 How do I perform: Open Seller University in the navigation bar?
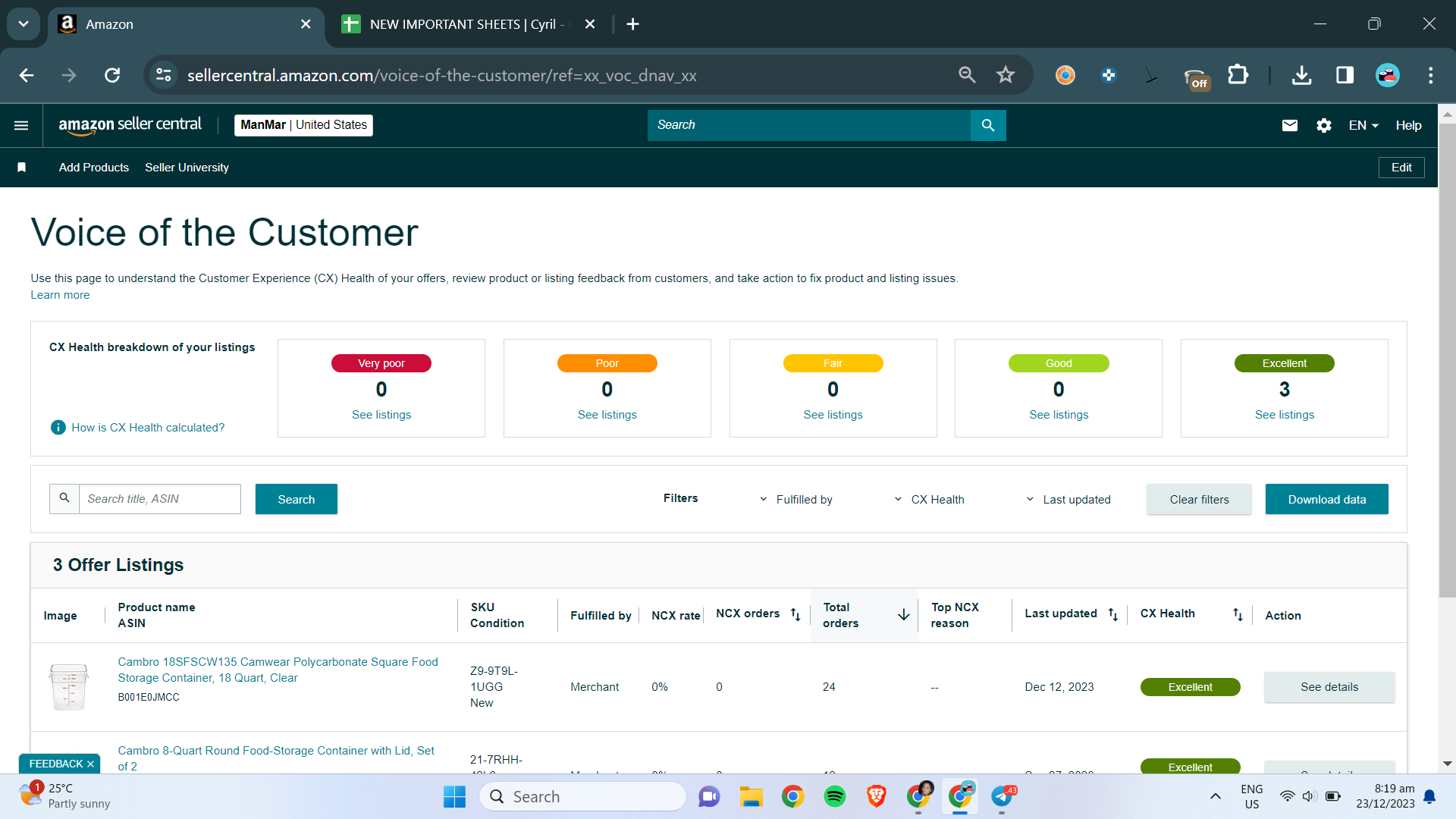point(187,168)
